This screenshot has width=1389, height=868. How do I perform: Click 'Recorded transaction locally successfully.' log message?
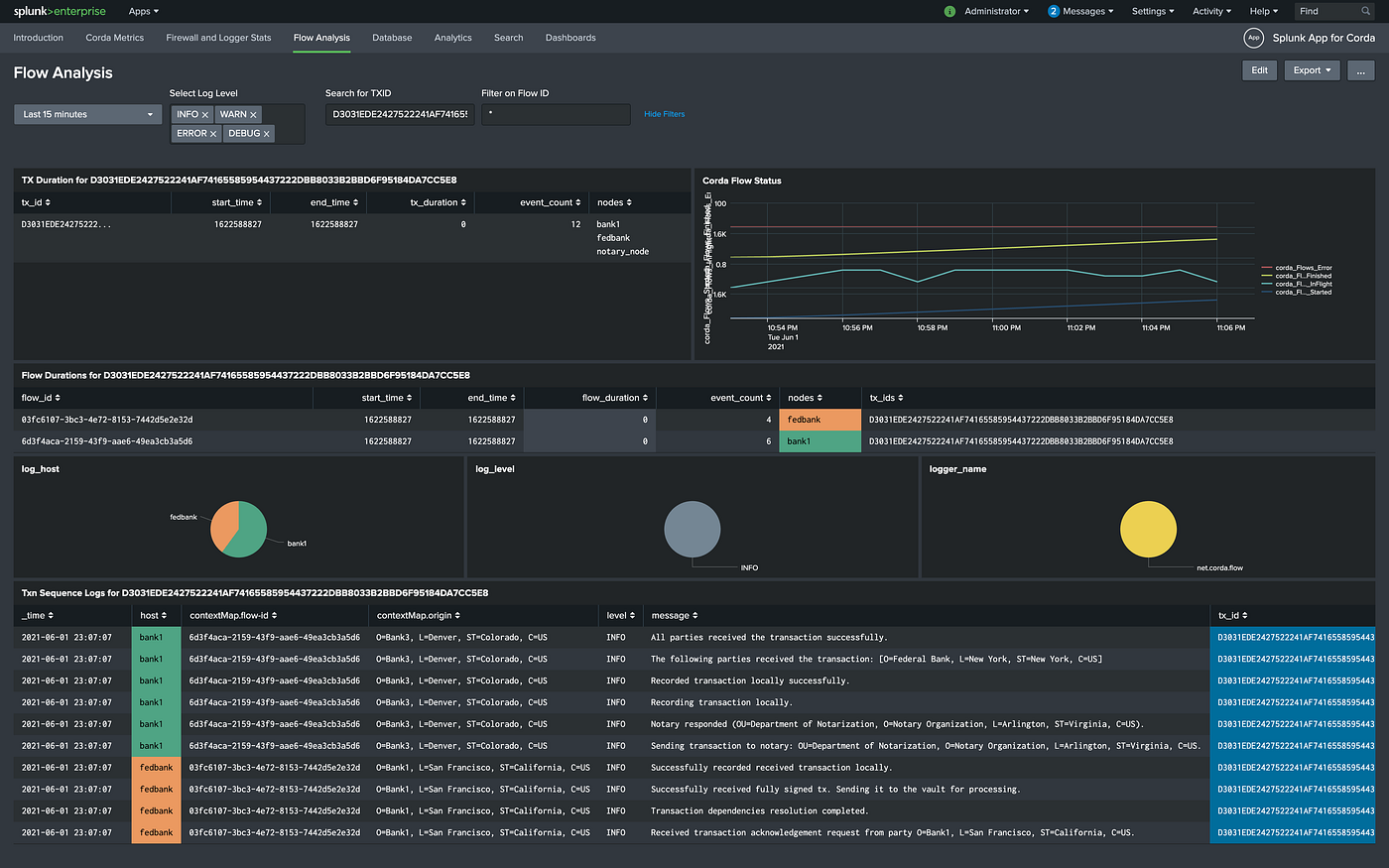click(750, 682)
